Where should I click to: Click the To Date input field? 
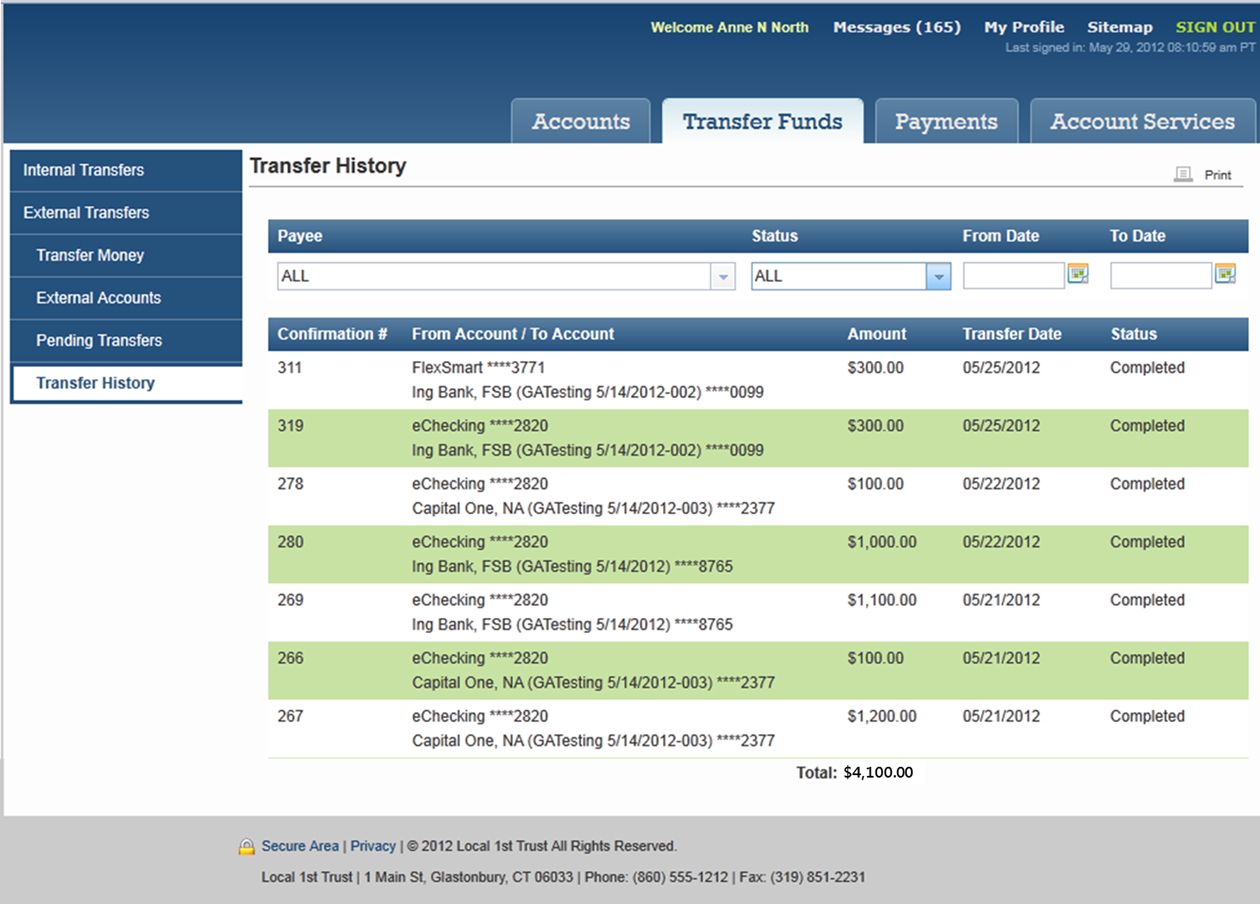[1160, 276]
